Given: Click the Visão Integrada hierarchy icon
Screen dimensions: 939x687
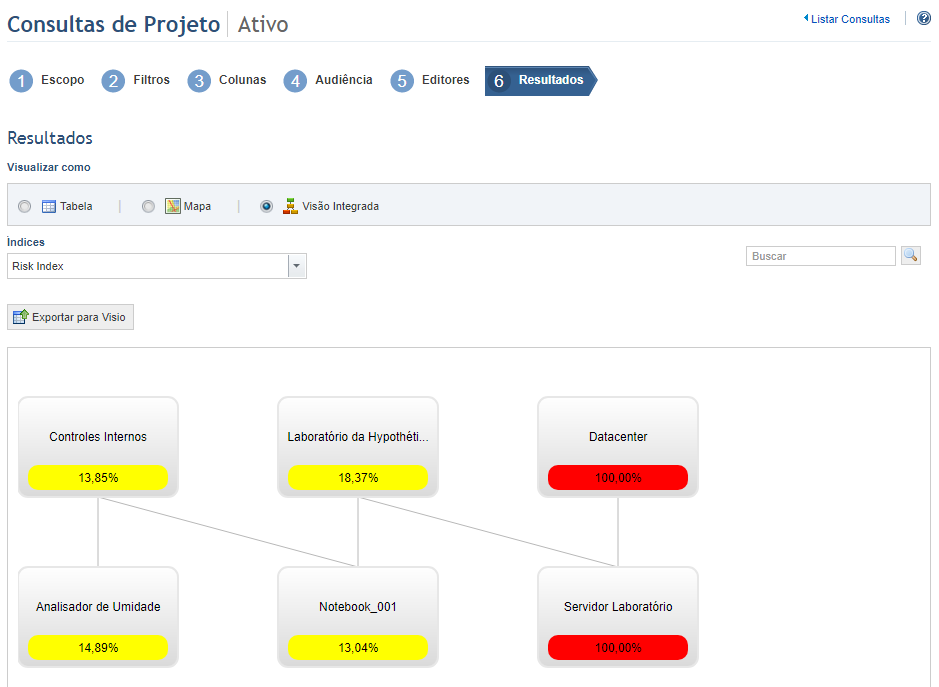Looking at the screenshot, I should [290, 206].
